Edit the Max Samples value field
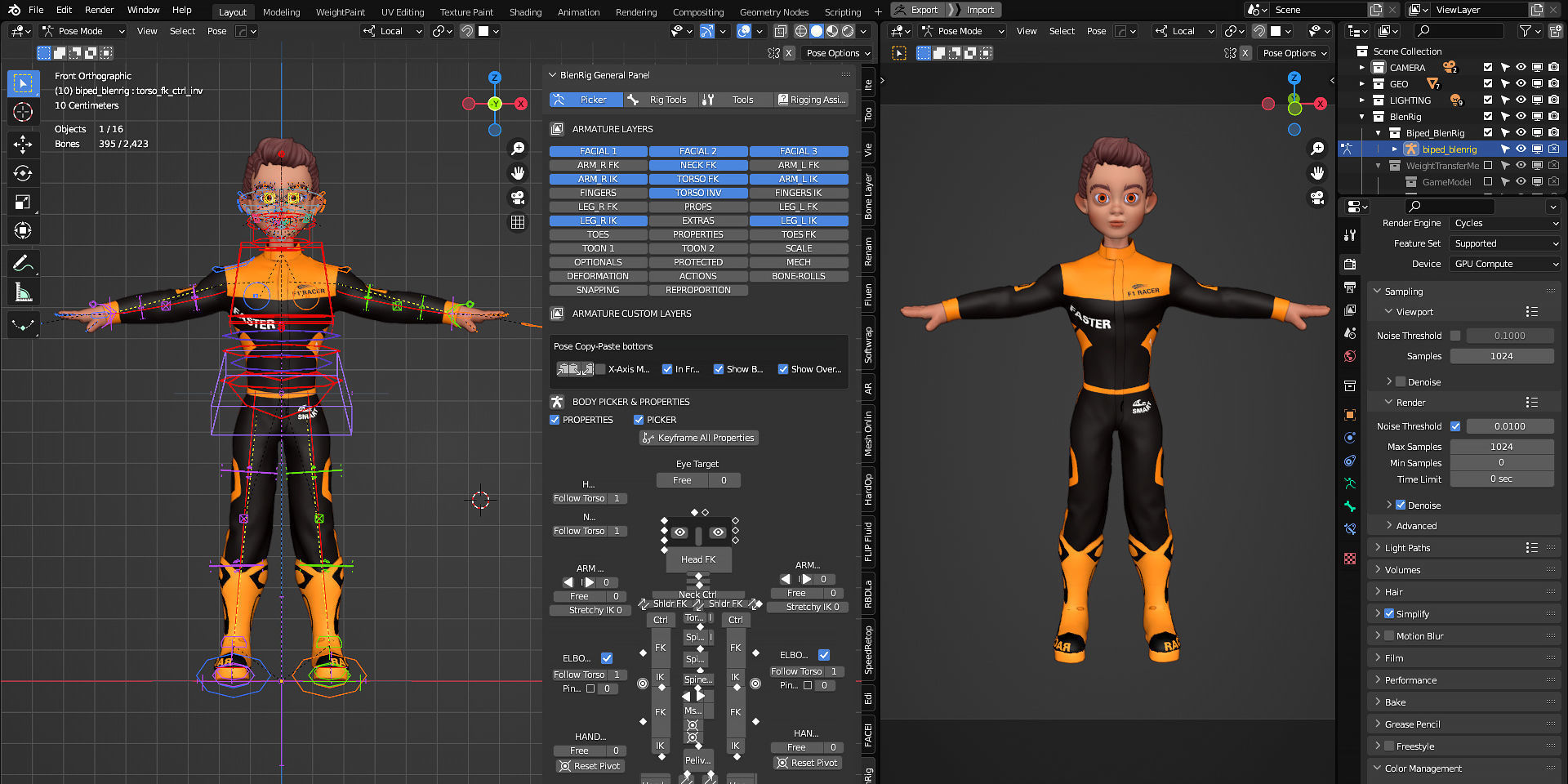The width and height of the screenshot is (1568, 784). tap(1502, 446)
